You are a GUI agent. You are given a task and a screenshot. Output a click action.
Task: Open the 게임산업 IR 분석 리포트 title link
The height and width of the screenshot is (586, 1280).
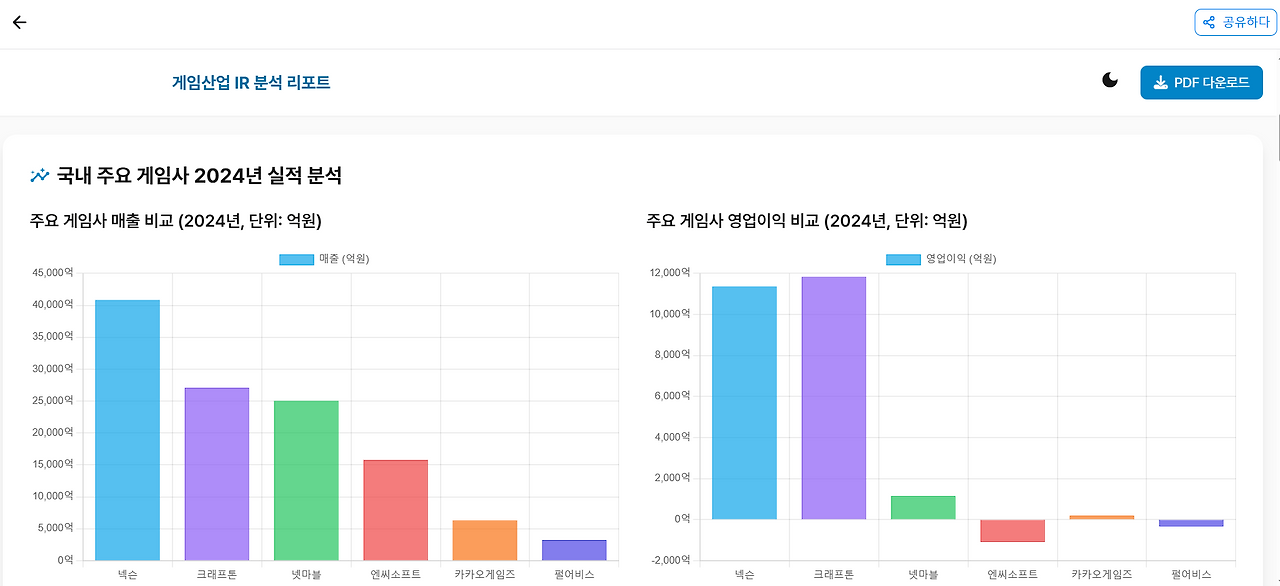click(x=251, y=81)
